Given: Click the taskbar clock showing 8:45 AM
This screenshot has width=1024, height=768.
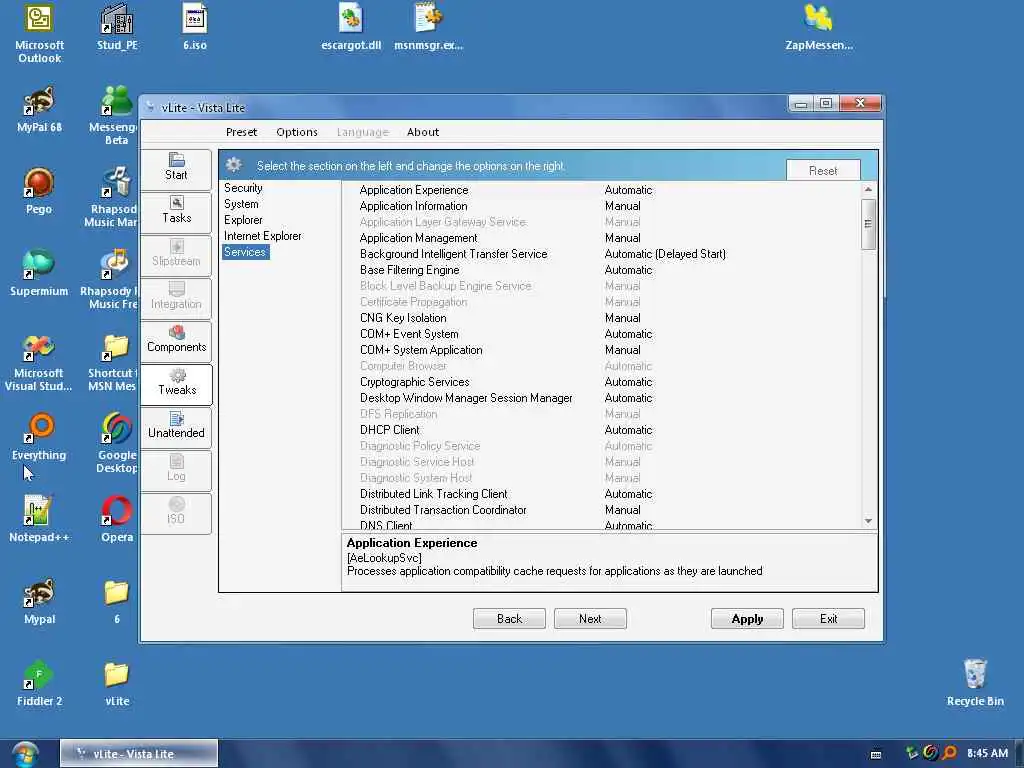Looking at the screenshot, I should (987, 753).
